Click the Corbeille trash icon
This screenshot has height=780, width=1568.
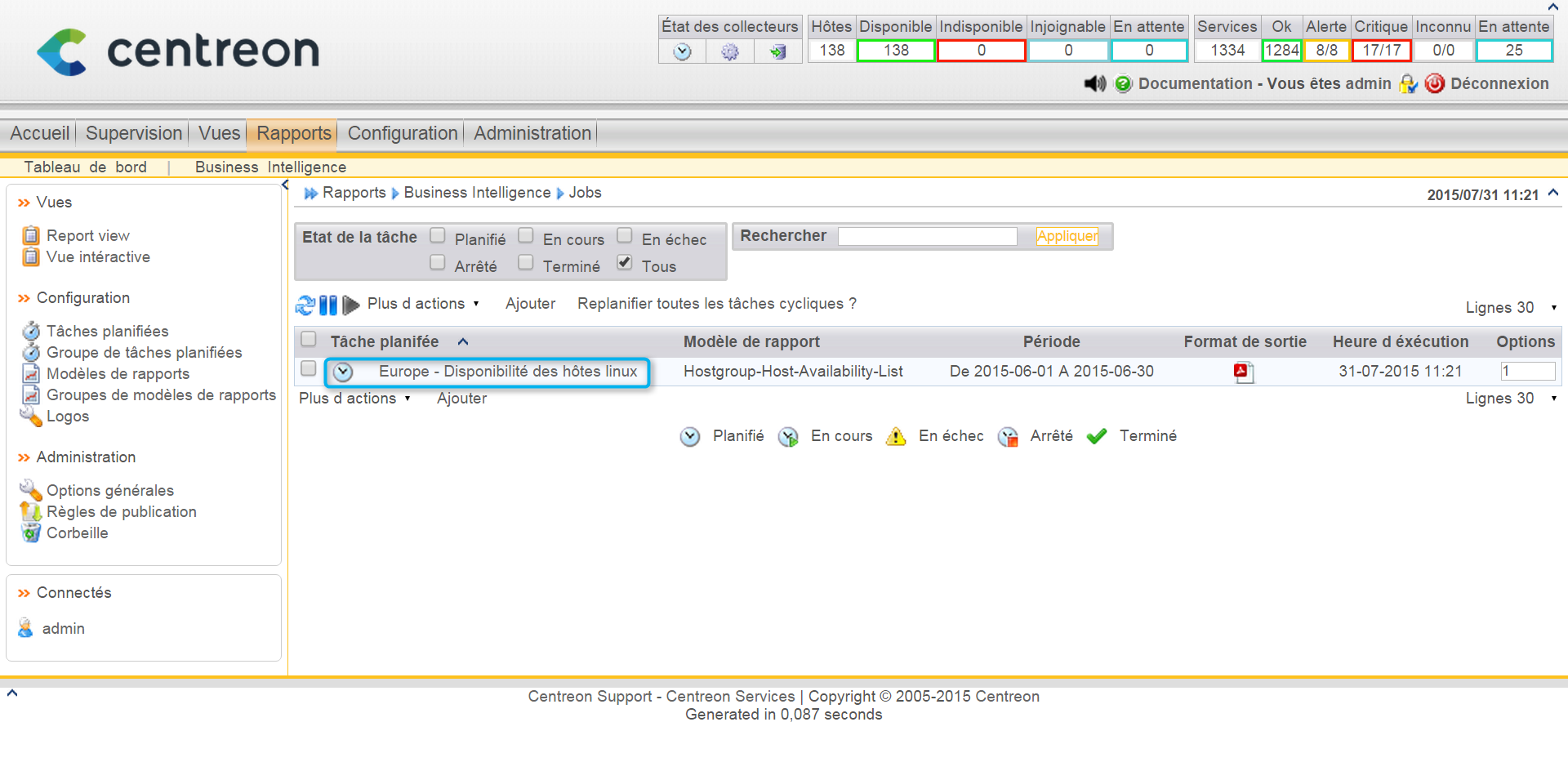[x=31, y=533]
